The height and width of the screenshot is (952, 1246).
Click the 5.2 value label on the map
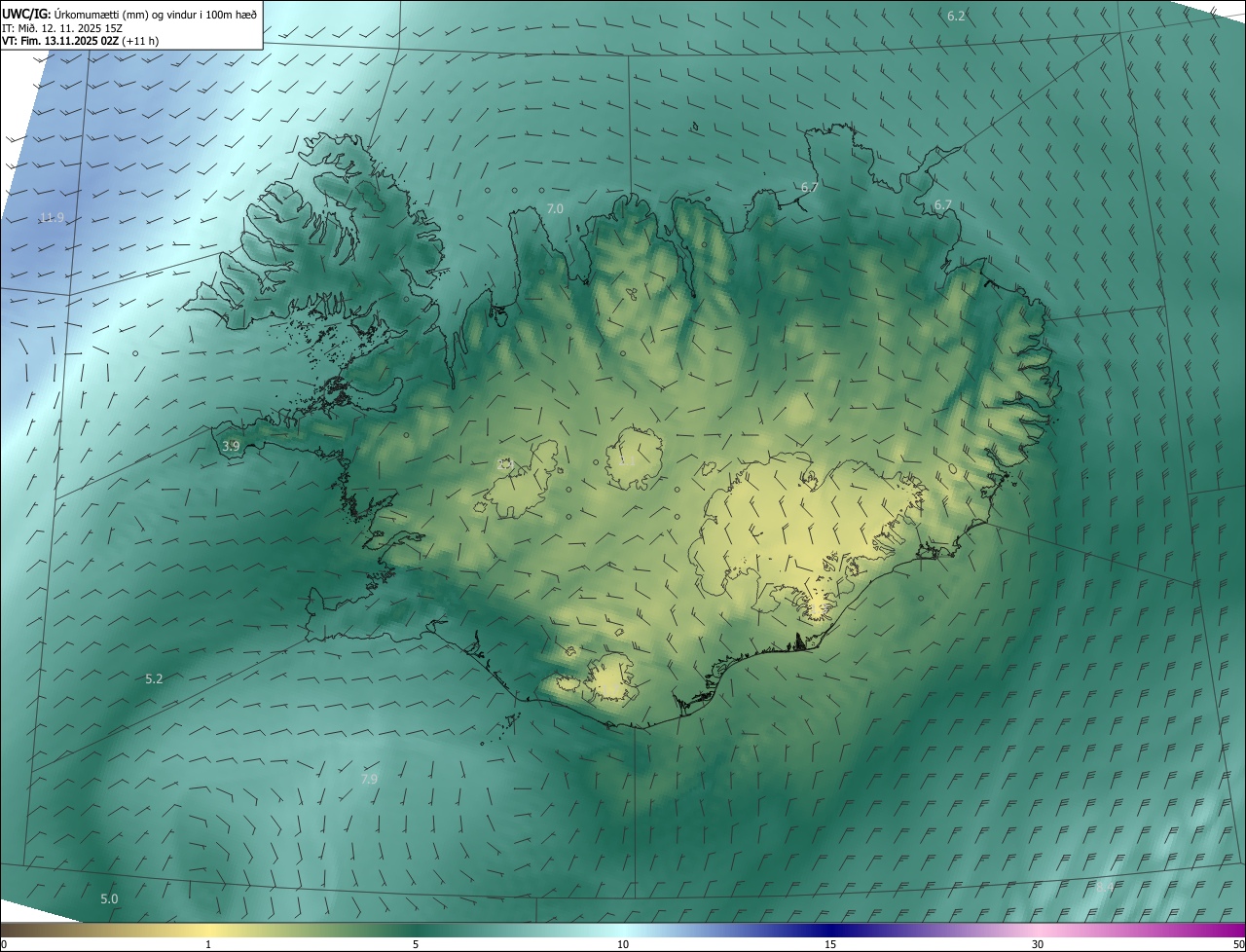pos(154,678)
